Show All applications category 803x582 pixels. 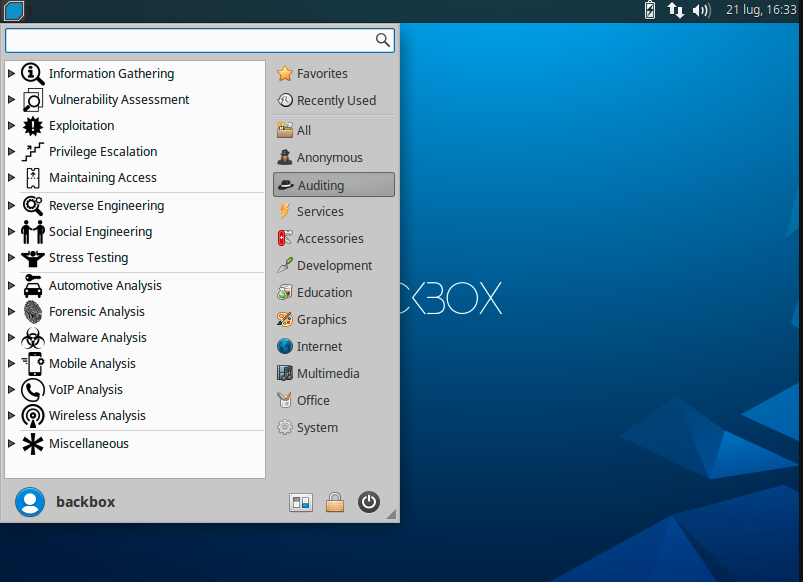click(x=334, y=131)
